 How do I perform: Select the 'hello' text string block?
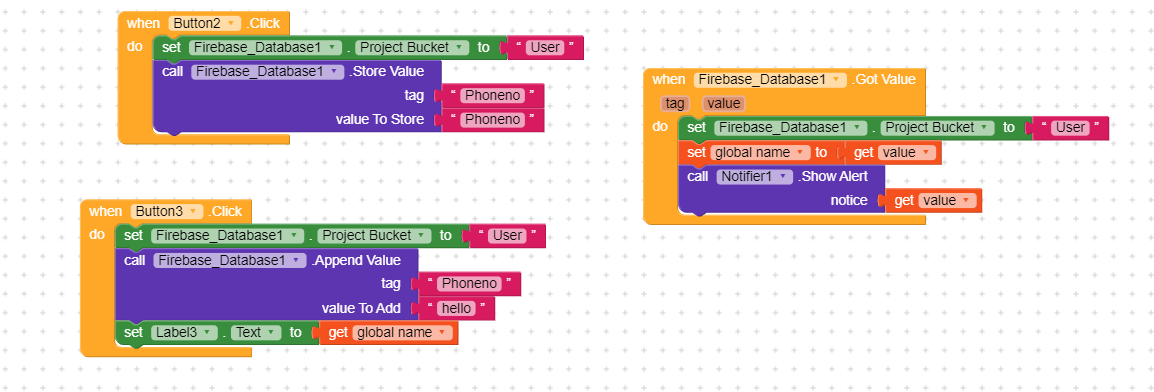(456, 308)
